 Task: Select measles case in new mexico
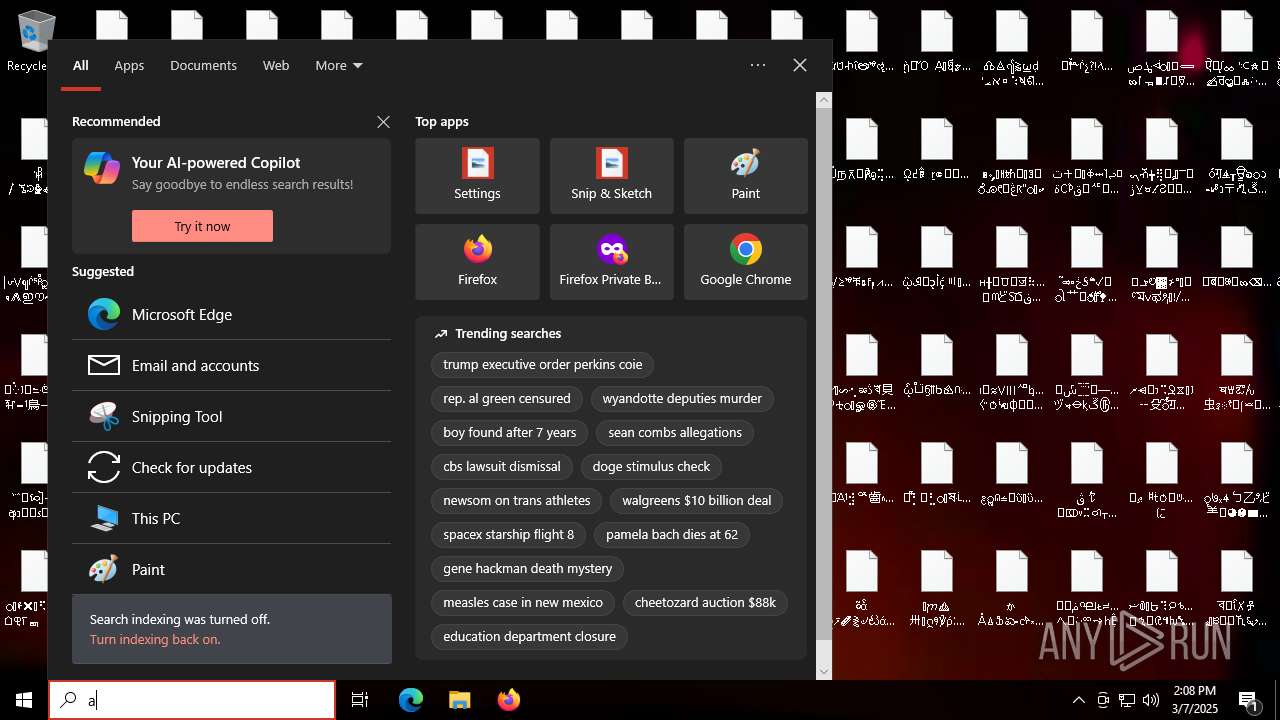click(x=523, y=602)
